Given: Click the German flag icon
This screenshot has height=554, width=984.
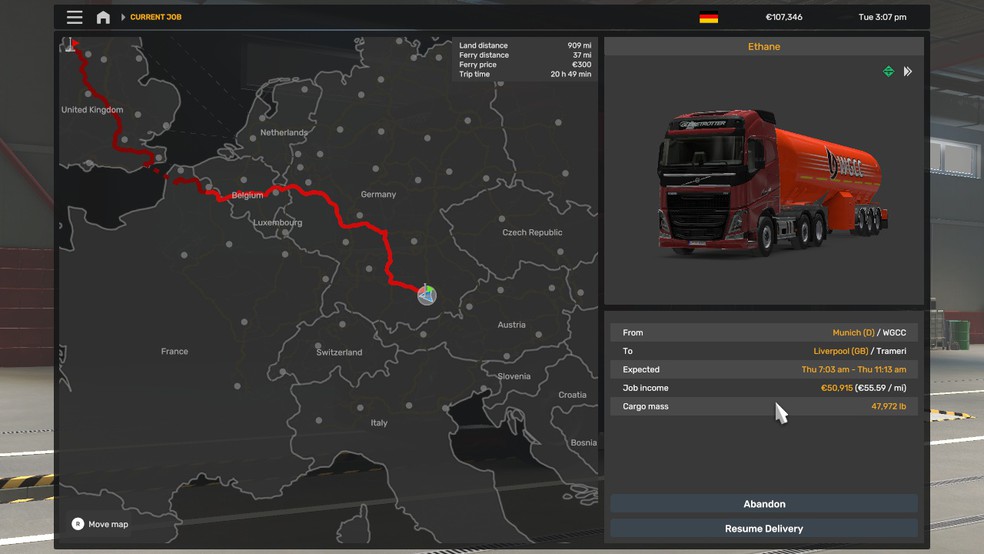Looking at the screenshot, I should 709,18.
